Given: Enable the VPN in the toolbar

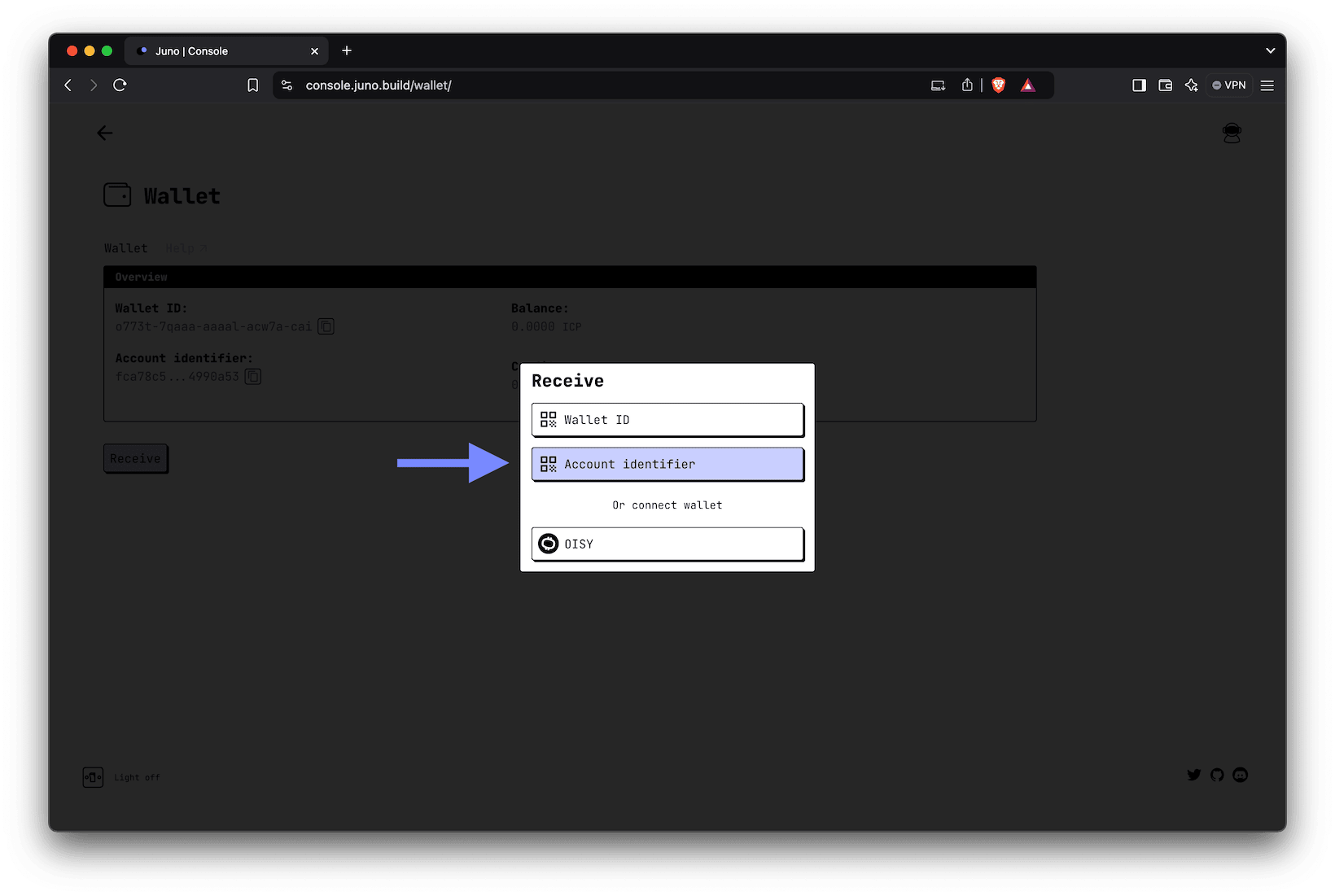Looking at the screenshot, I should click(1228, 85).
